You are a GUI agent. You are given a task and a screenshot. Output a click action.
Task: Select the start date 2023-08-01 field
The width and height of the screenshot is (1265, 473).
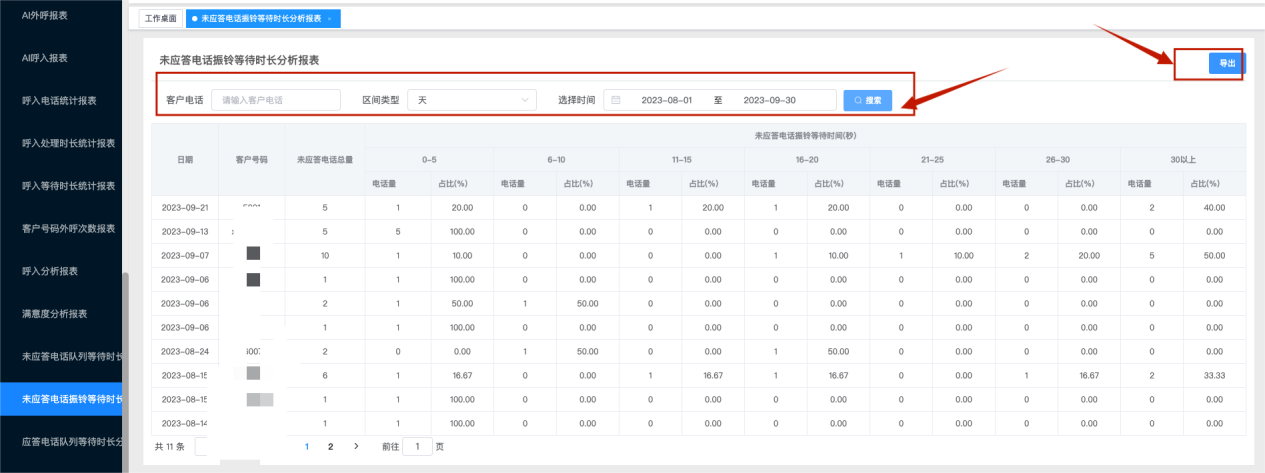tap(666, 100)
